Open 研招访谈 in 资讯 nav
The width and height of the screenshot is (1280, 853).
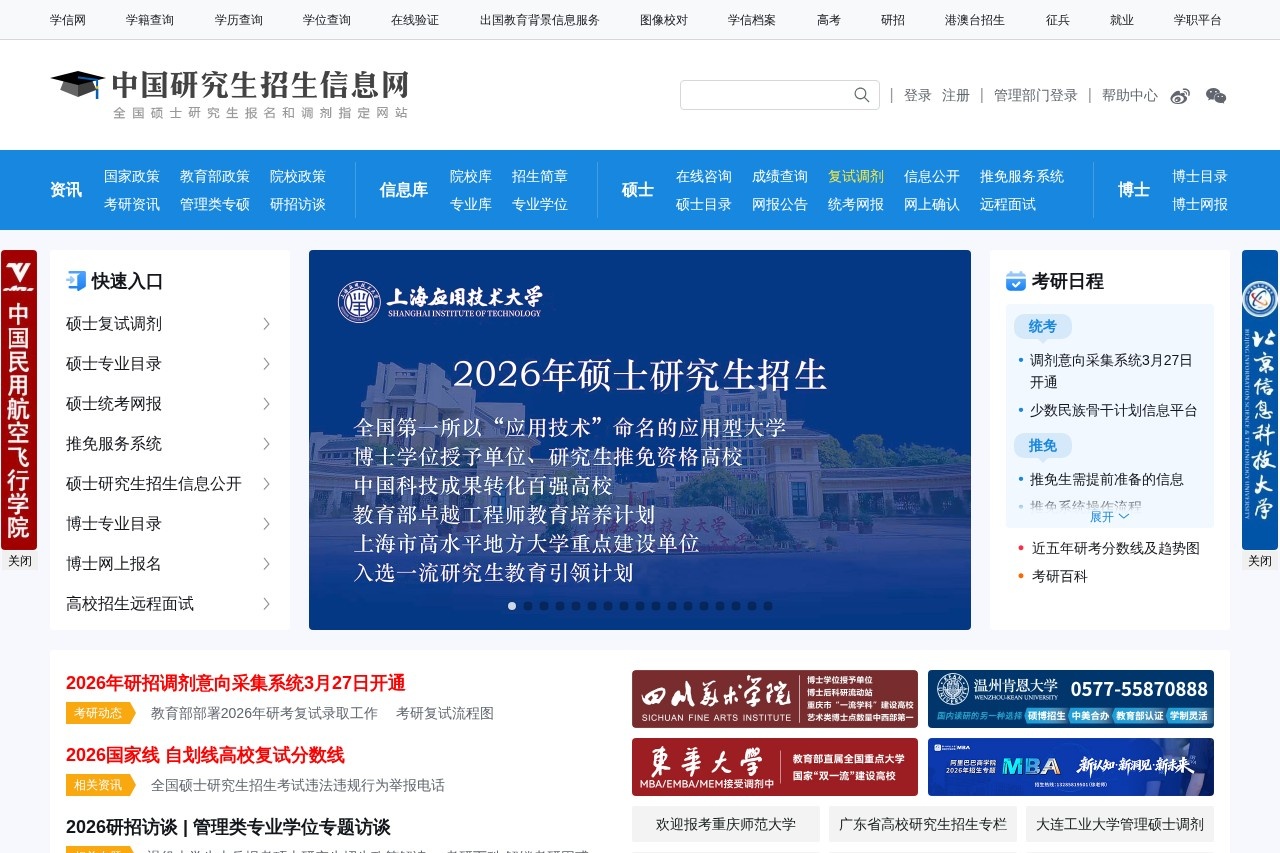pyautogui.click(x=298, y=204)
